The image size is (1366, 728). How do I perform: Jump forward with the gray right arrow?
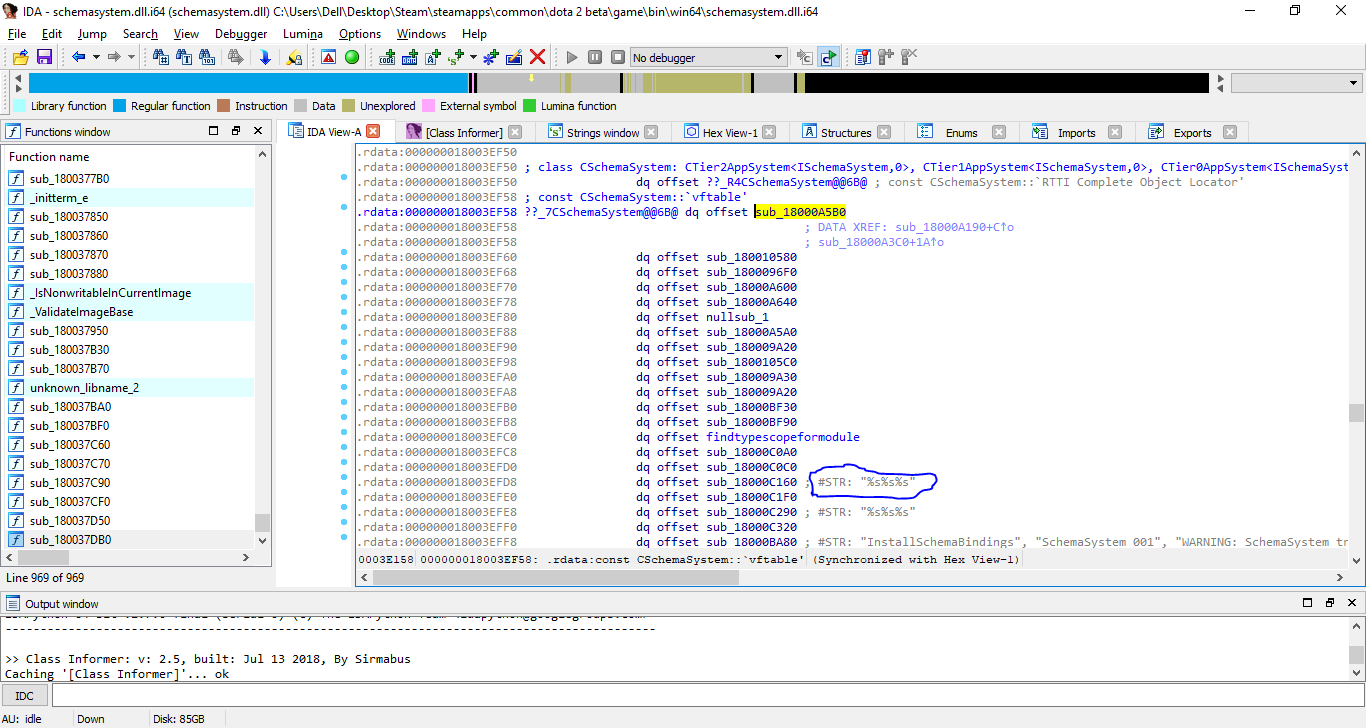pyautogui.click(x=114, y=57)
